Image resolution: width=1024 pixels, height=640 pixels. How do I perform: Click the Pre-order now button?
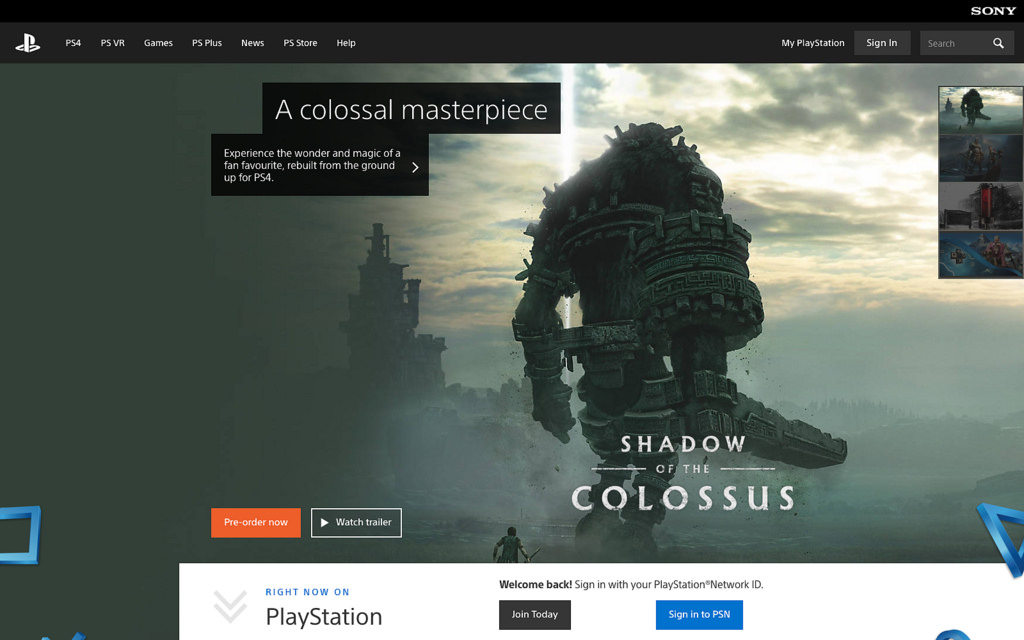click(x=255, y=522)
